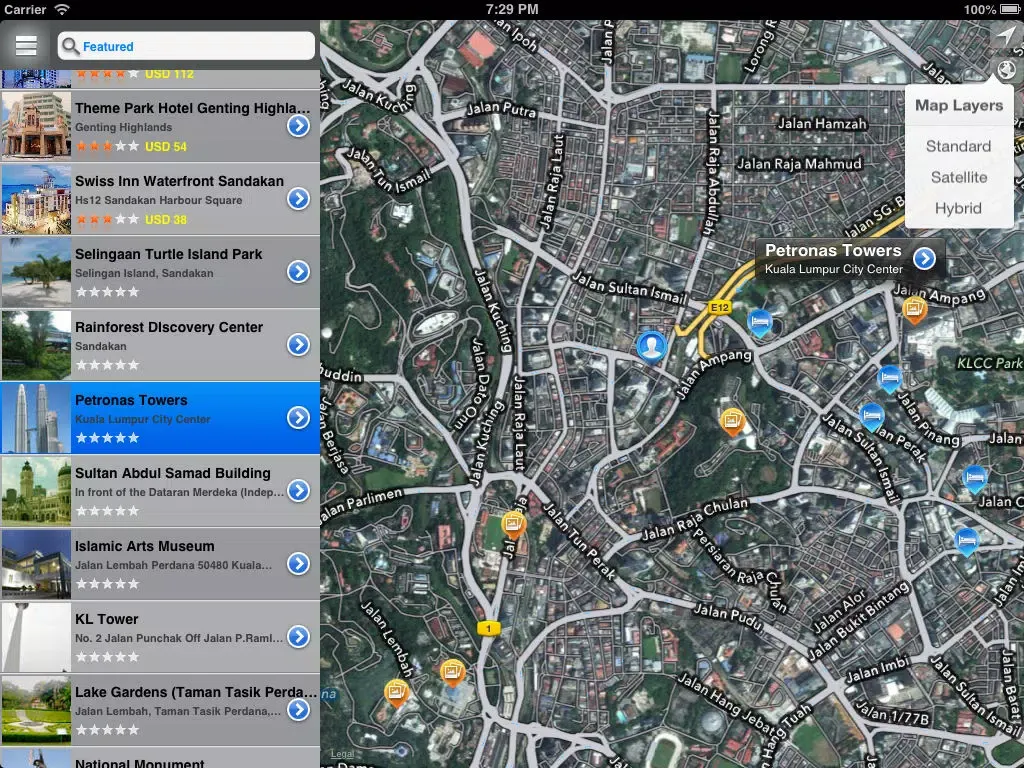Select Islamic Arts Museum thumbnail
1024x768 pixels.
point(36,564)
